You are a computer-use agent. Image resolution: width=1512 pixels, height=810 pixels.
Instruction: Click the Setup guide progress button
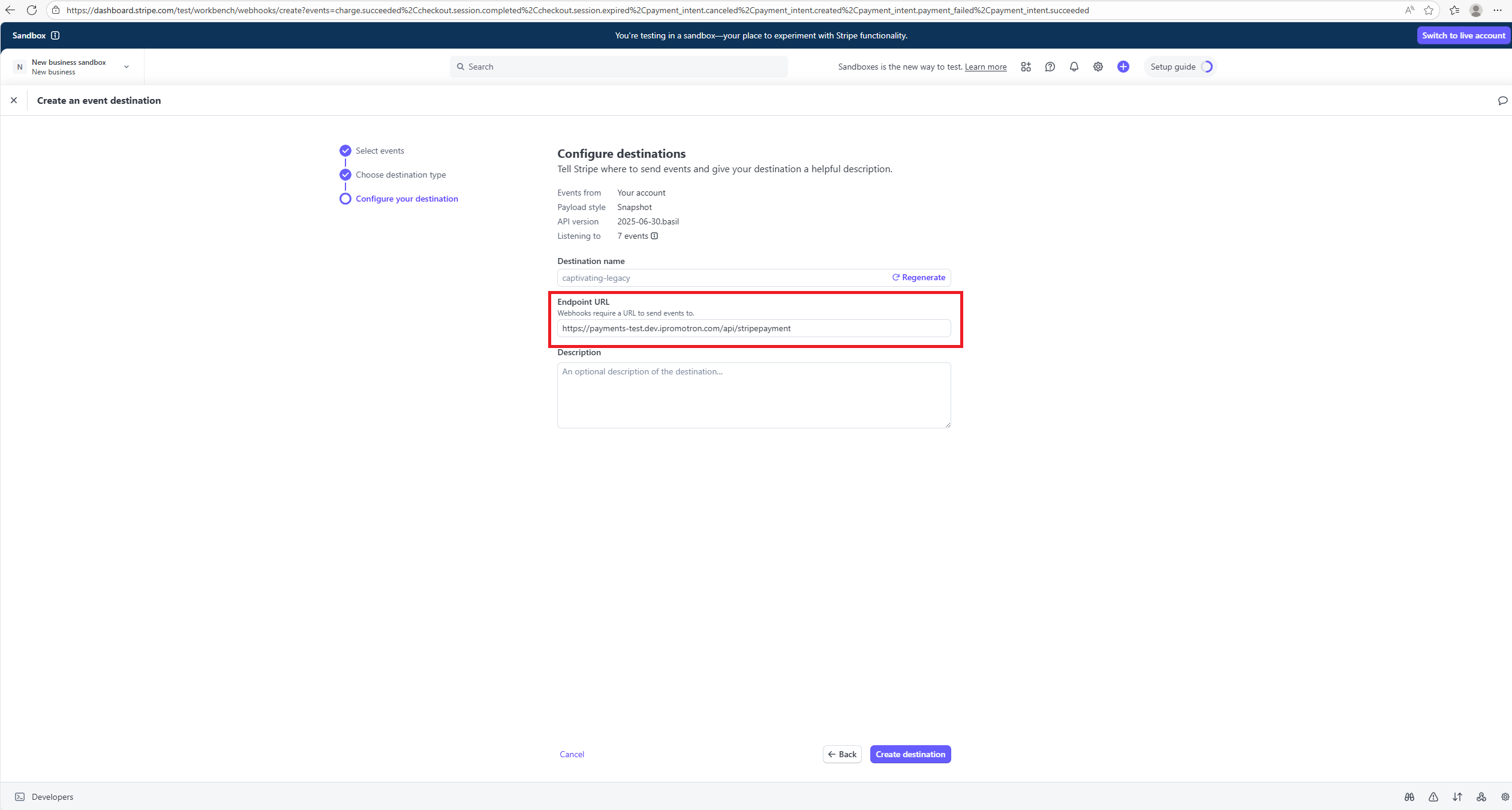(x=1180, y=67)
